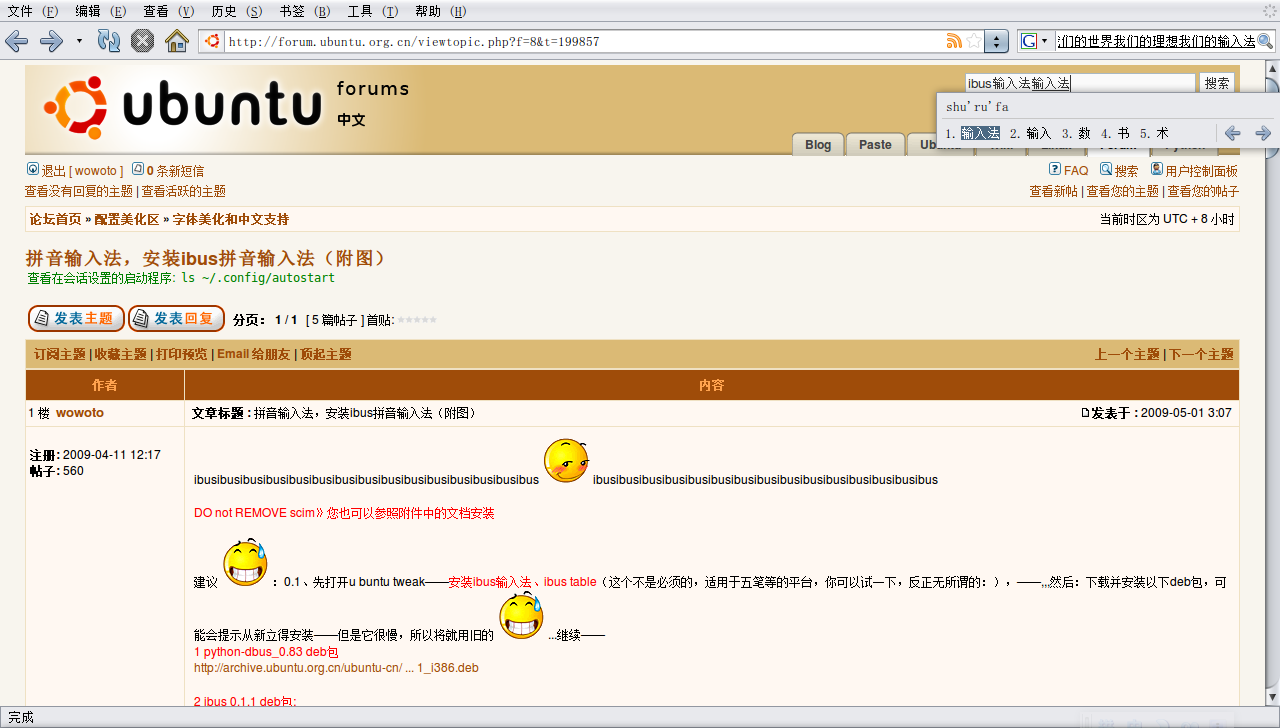Click Email 给朋友 link
This screenshot has height=728, width=1280.
(254, 354)
